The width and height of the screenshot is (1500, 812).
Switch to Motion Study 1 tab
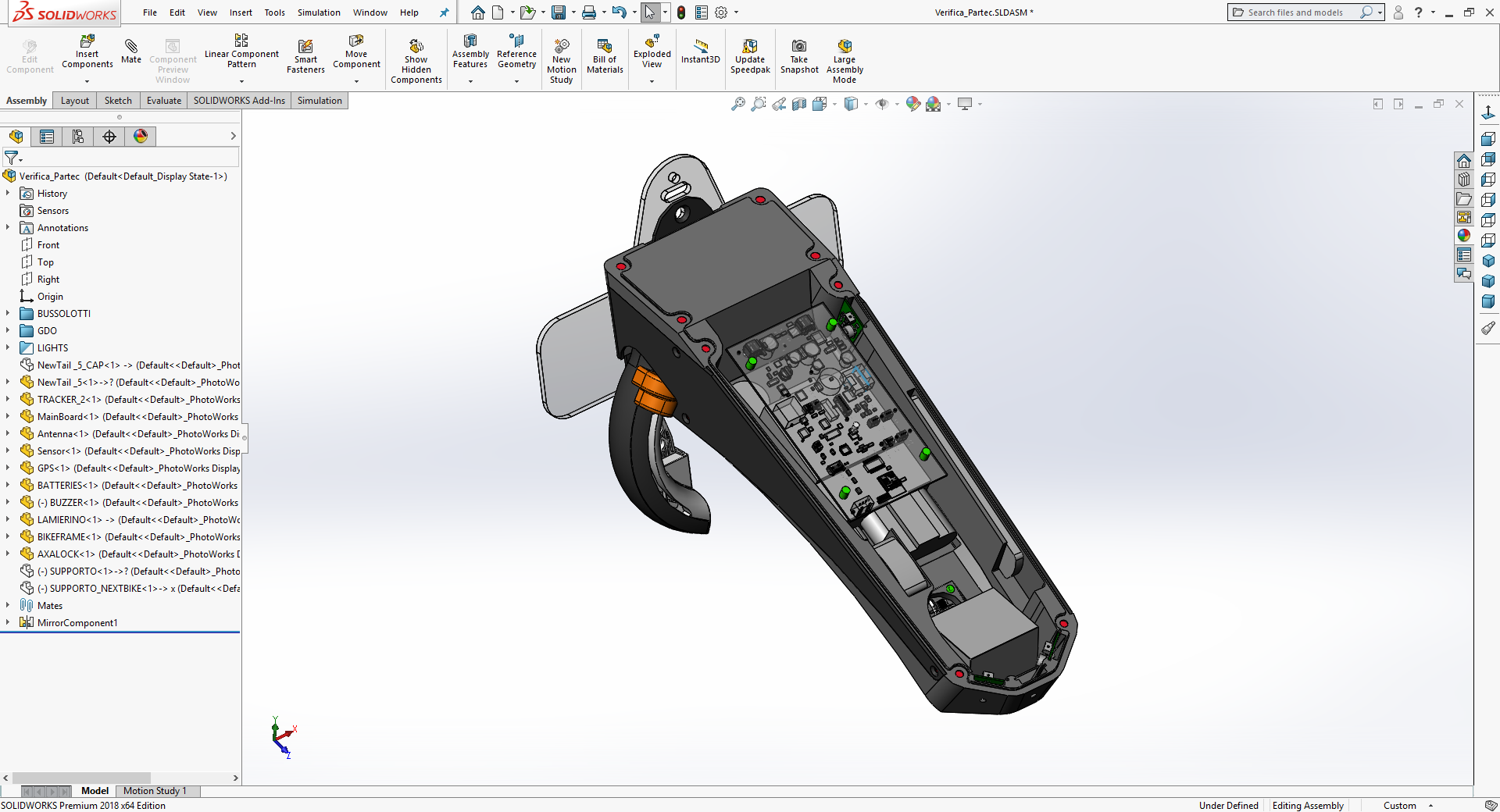coord(155,791)
